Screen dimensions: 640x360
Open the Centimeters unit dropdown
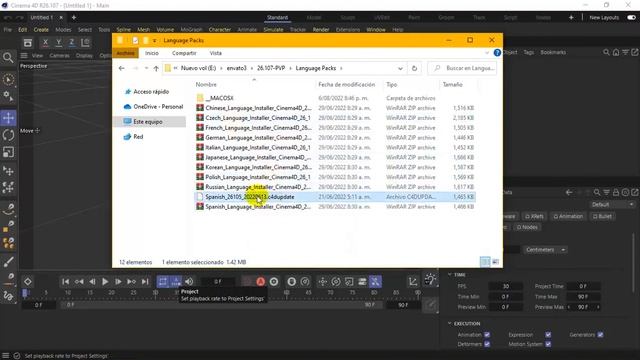coord(545,249)
